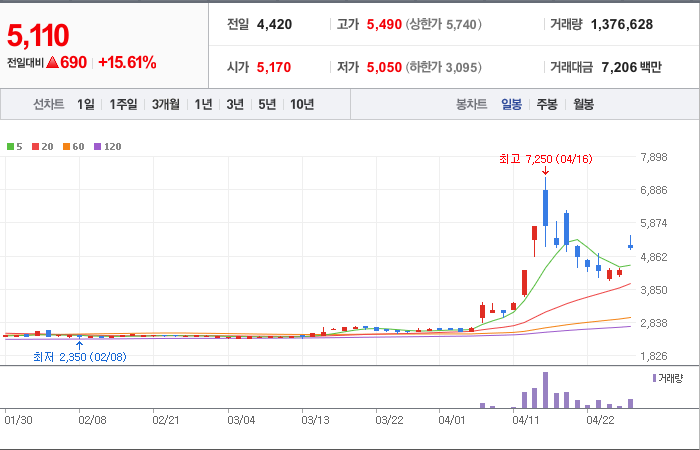Choose the 5년 chart period
This screenshot has width=700, height=450.
[267, 104]
